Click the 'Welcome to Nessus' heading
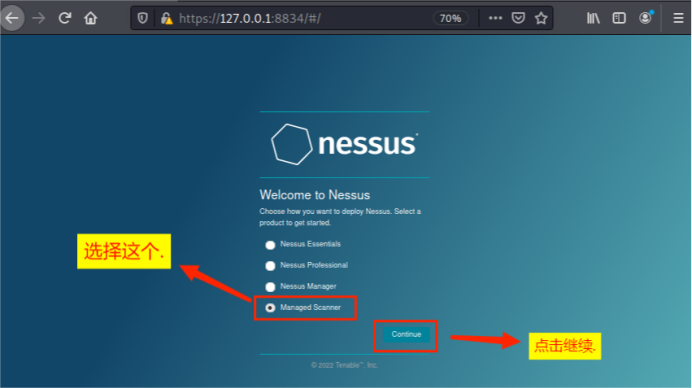The image size is (692, 388). (315, 195)
